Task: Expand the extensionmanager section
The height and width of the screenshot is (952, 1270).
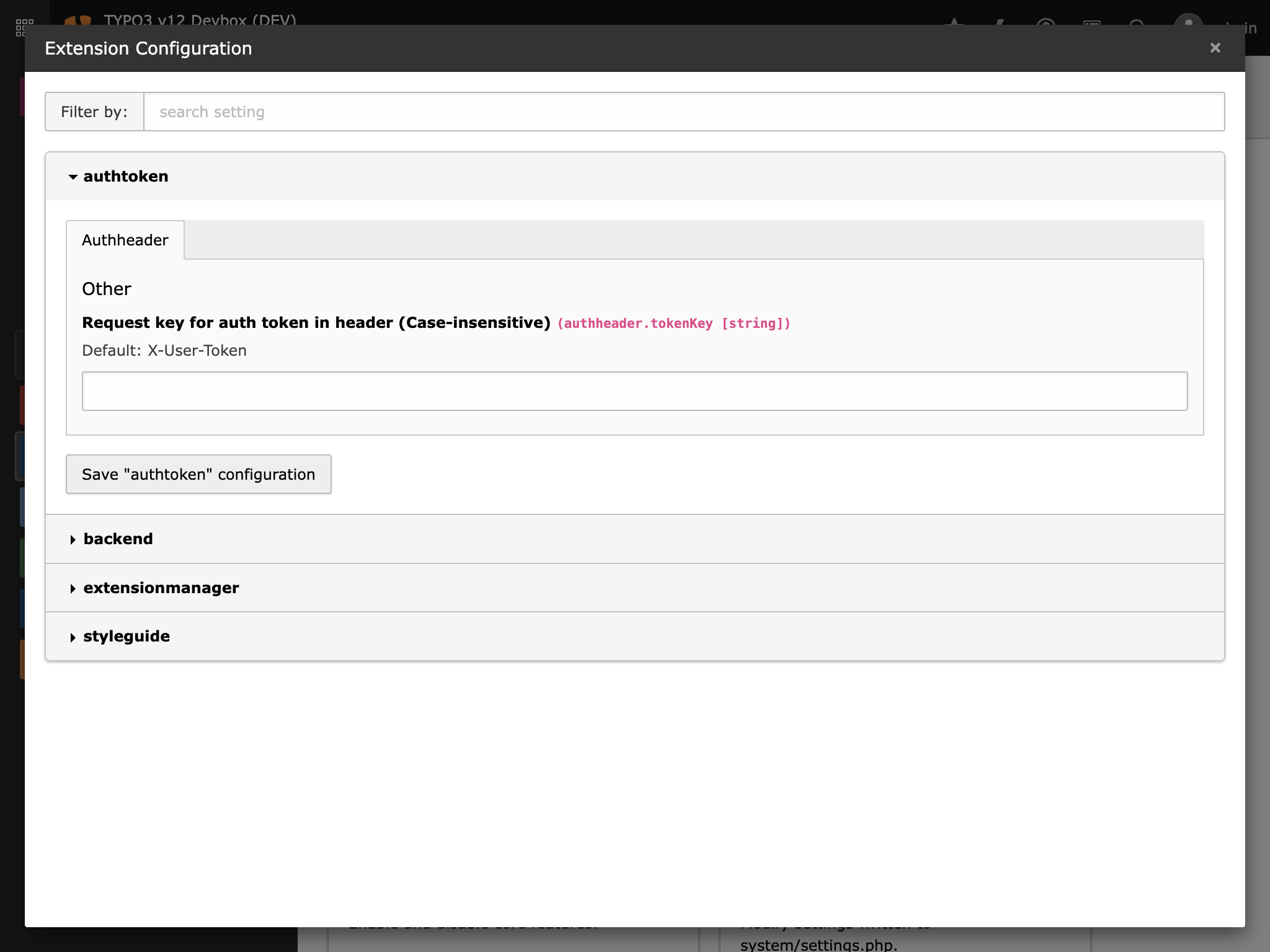Action: click(635, 588)
